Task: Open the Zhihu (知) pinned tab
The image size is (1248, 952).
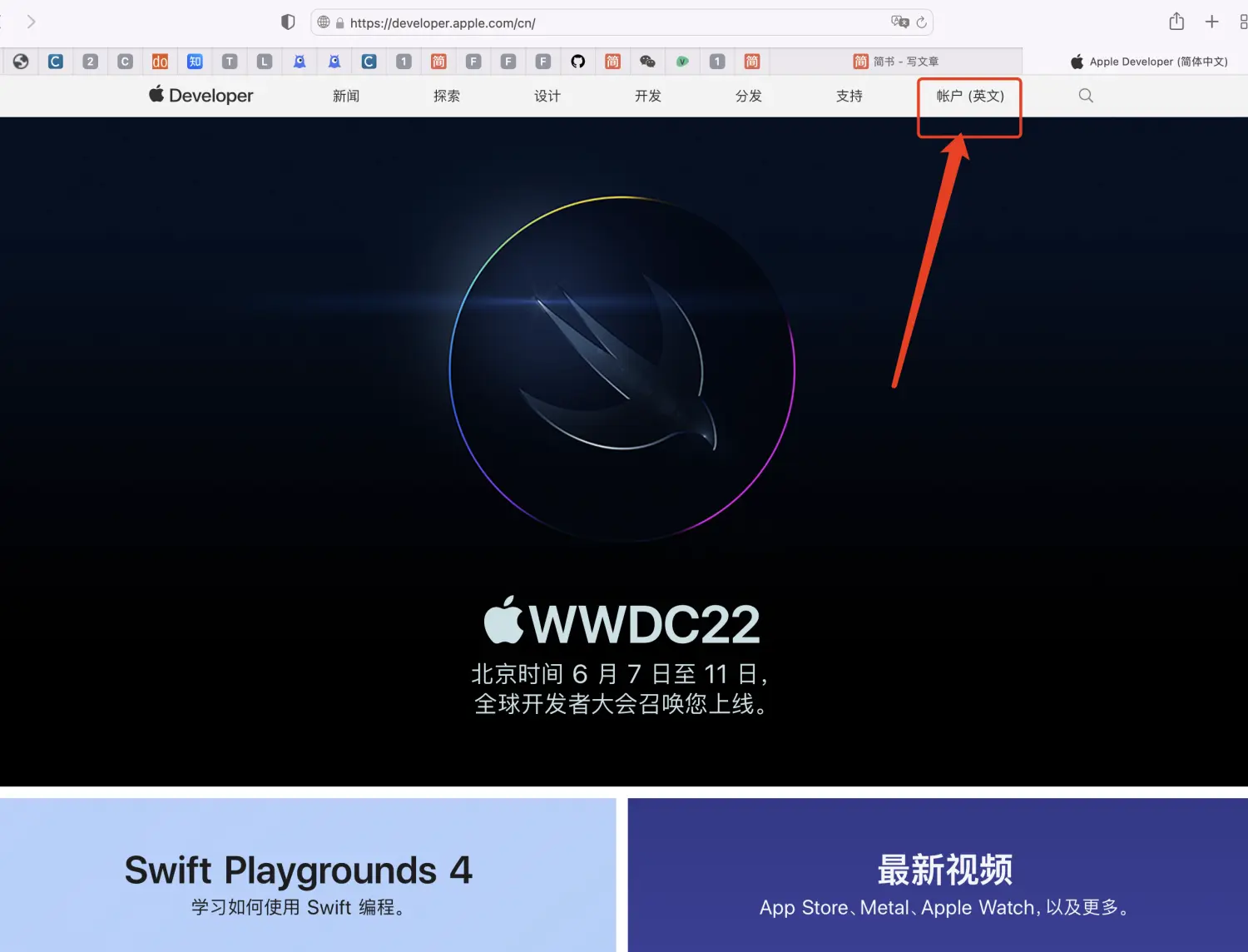Action: pyautogui.click(x=195, y=62)
